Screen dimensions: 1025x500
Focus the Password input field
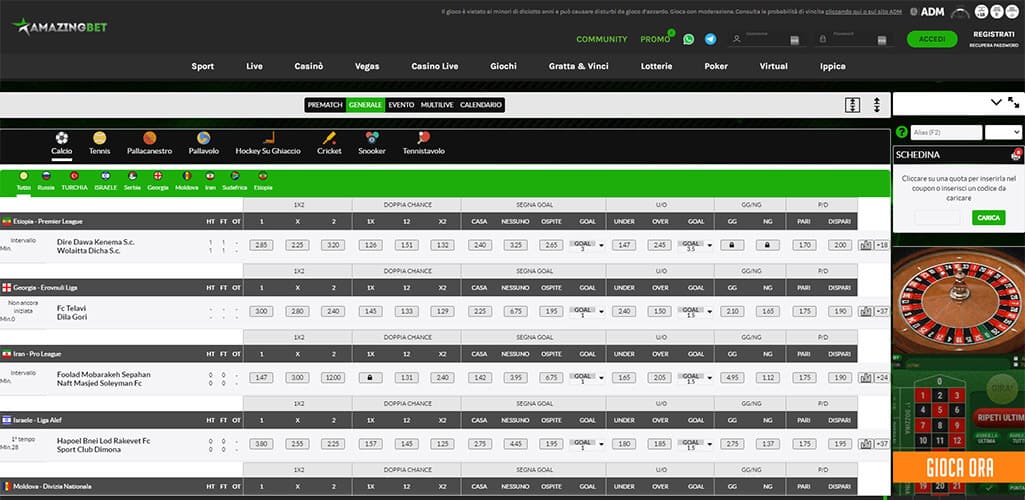[x=855, y=39]
